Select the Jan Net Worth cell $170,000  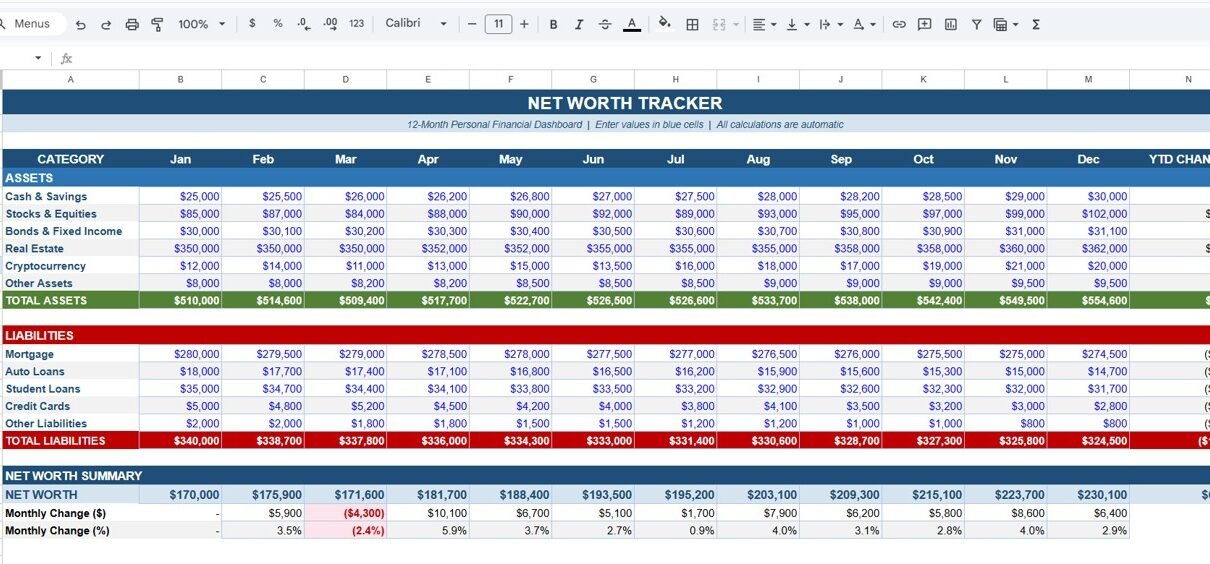coord(181,495)
